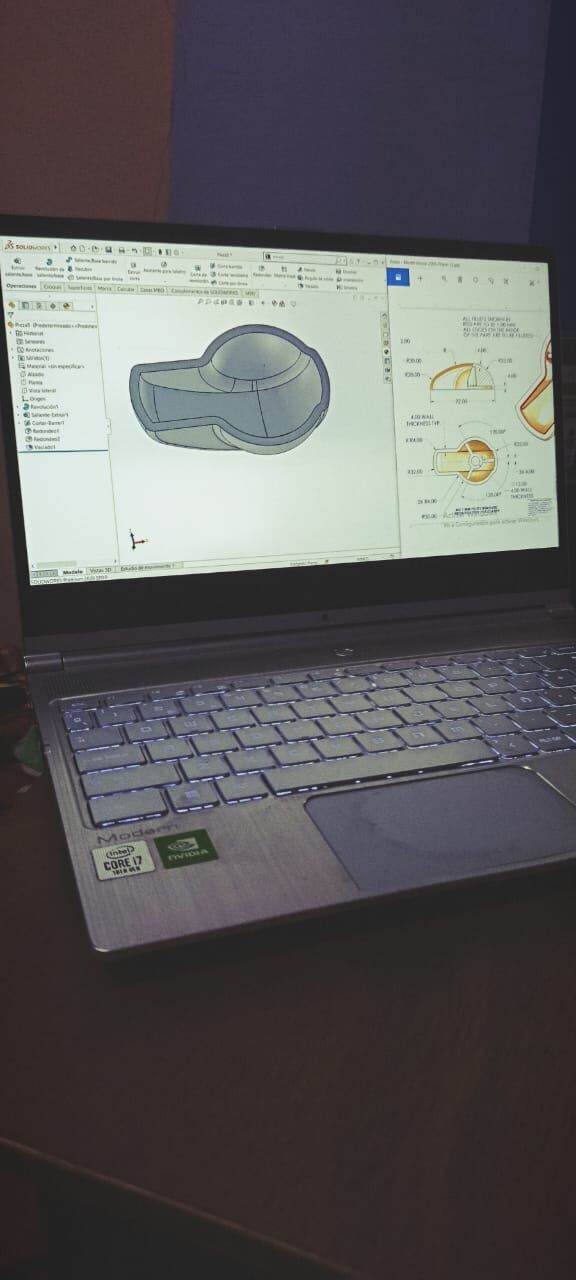Open the DimXpertManager tab icon
Viewport: 576px width, 1280px height.
[53, 306]
